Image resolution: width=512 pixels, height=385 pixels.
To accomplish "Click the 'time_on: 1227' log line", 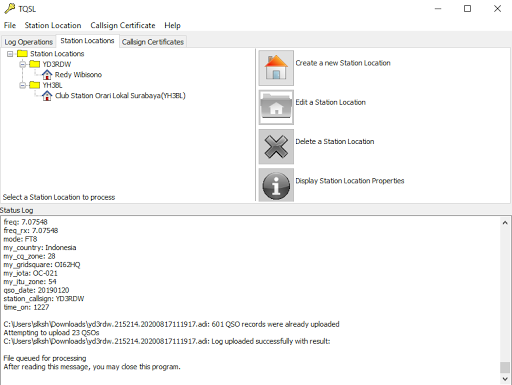I will (26, 307).
